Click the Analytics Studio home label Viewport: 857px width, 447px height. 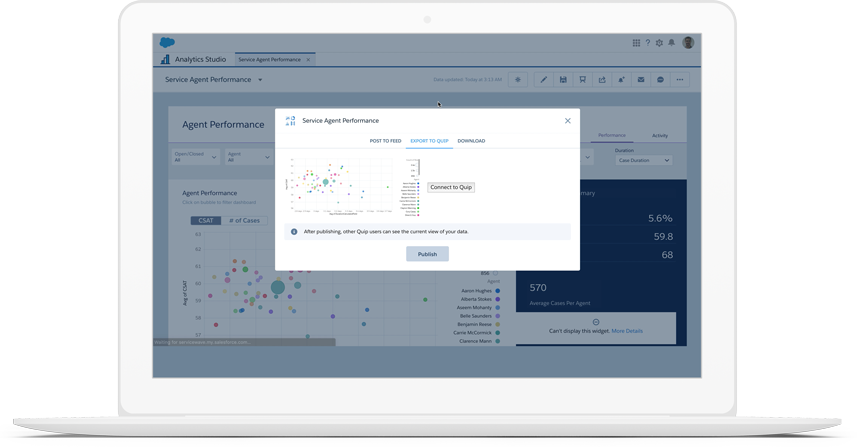coord(200,59)
